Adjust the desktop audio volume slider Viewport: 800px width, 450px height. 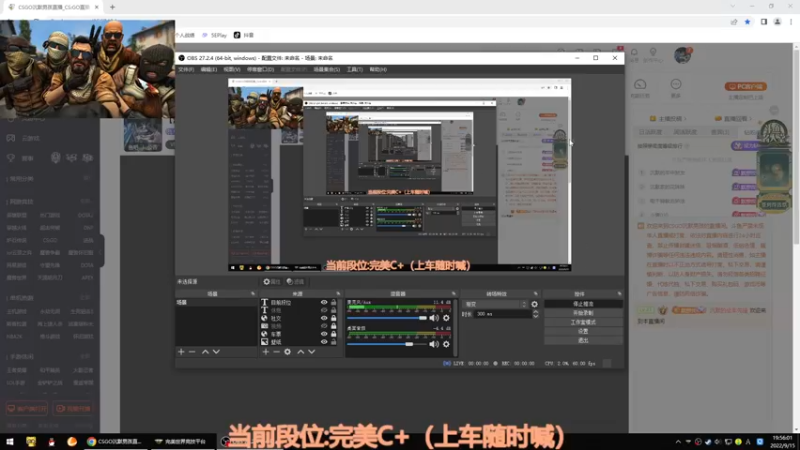(387, 344)
